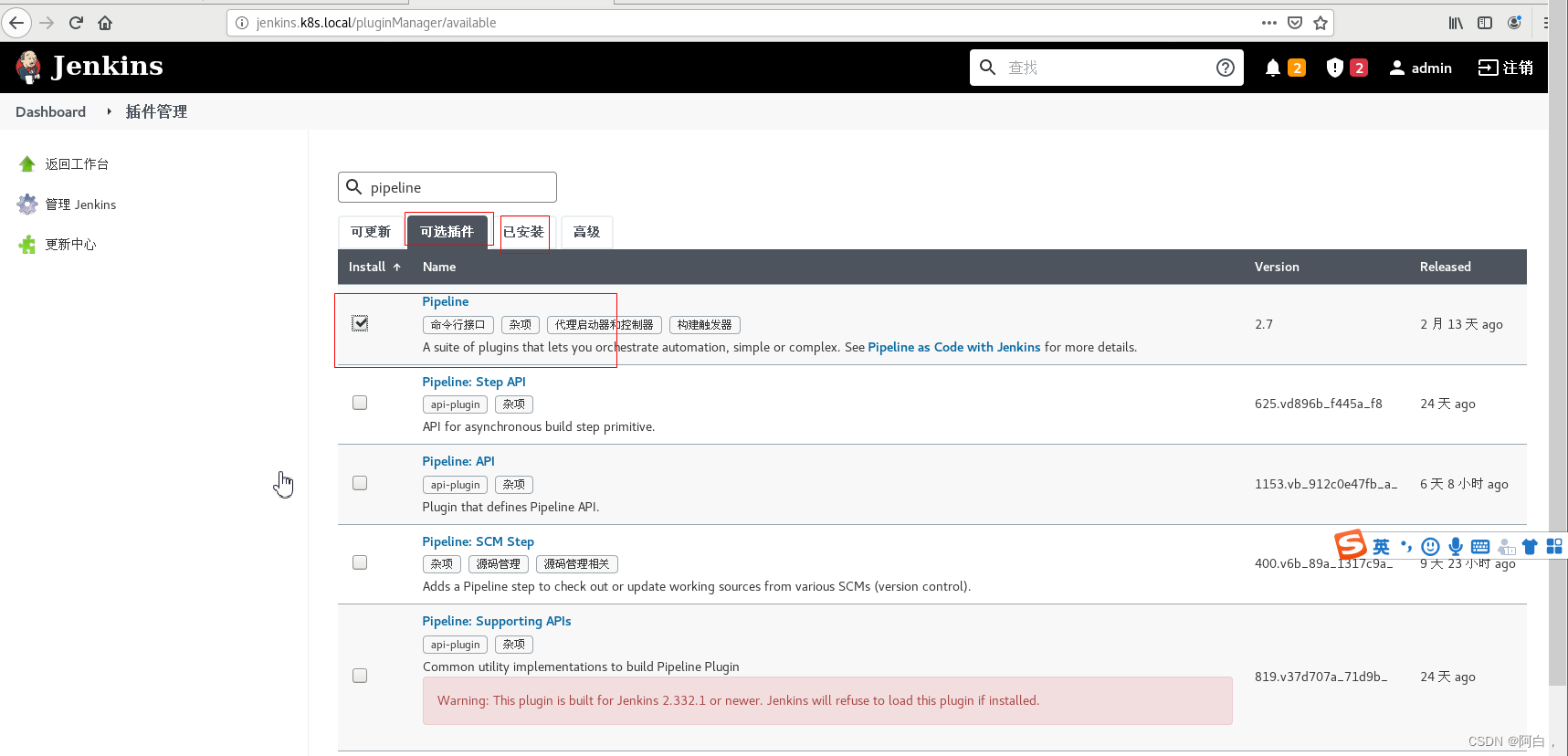The width and height of the screenshot is (1568, 756).
Task: Click the 构建触发器 category tag
Action: (705, 325)
